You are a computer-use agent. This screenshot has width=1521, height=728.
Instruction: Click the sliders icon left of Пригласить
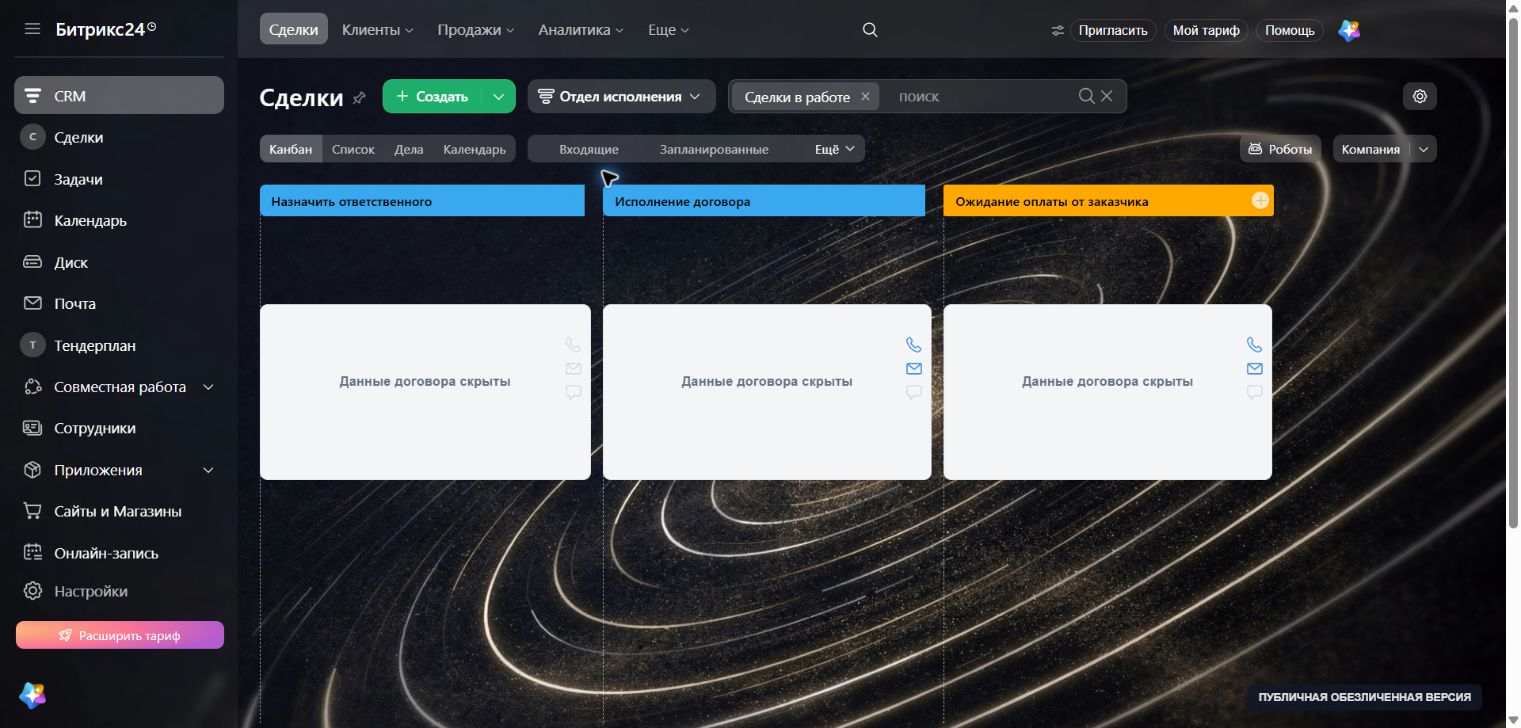tap(1058, 31)
